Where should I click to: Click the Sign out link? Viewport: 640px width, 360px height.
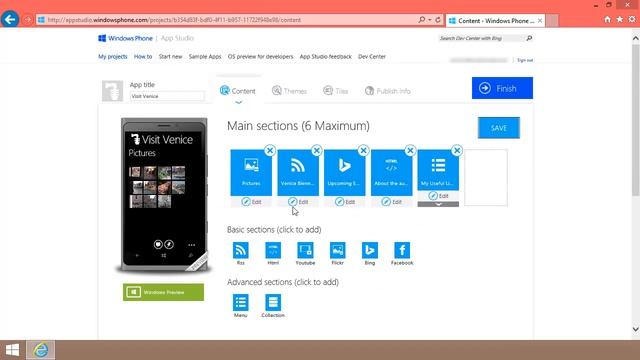click(x=525, y=60)
